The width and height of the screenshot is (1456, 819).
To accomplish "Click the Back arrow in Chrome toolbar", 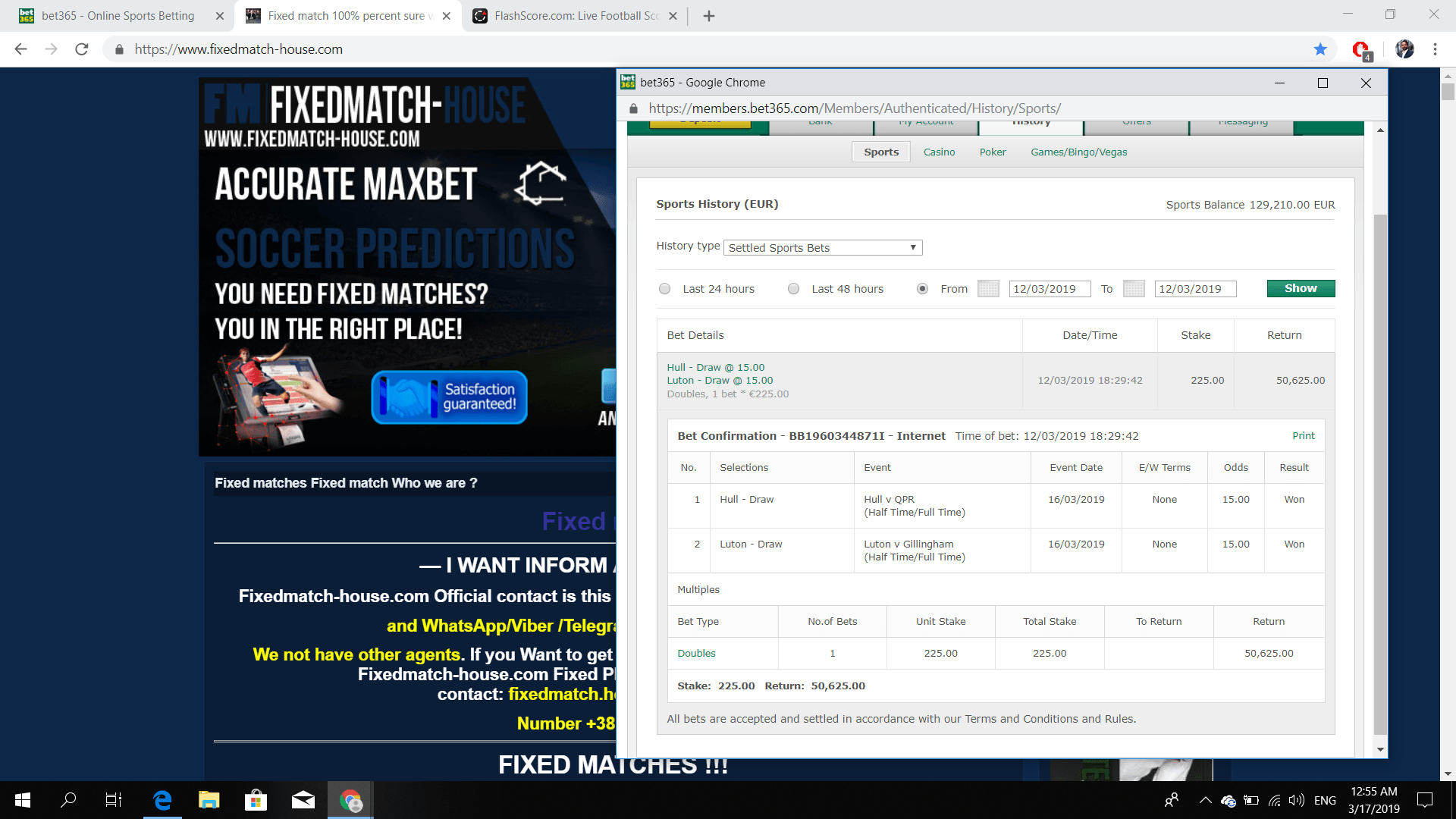I will pos(20,49).
